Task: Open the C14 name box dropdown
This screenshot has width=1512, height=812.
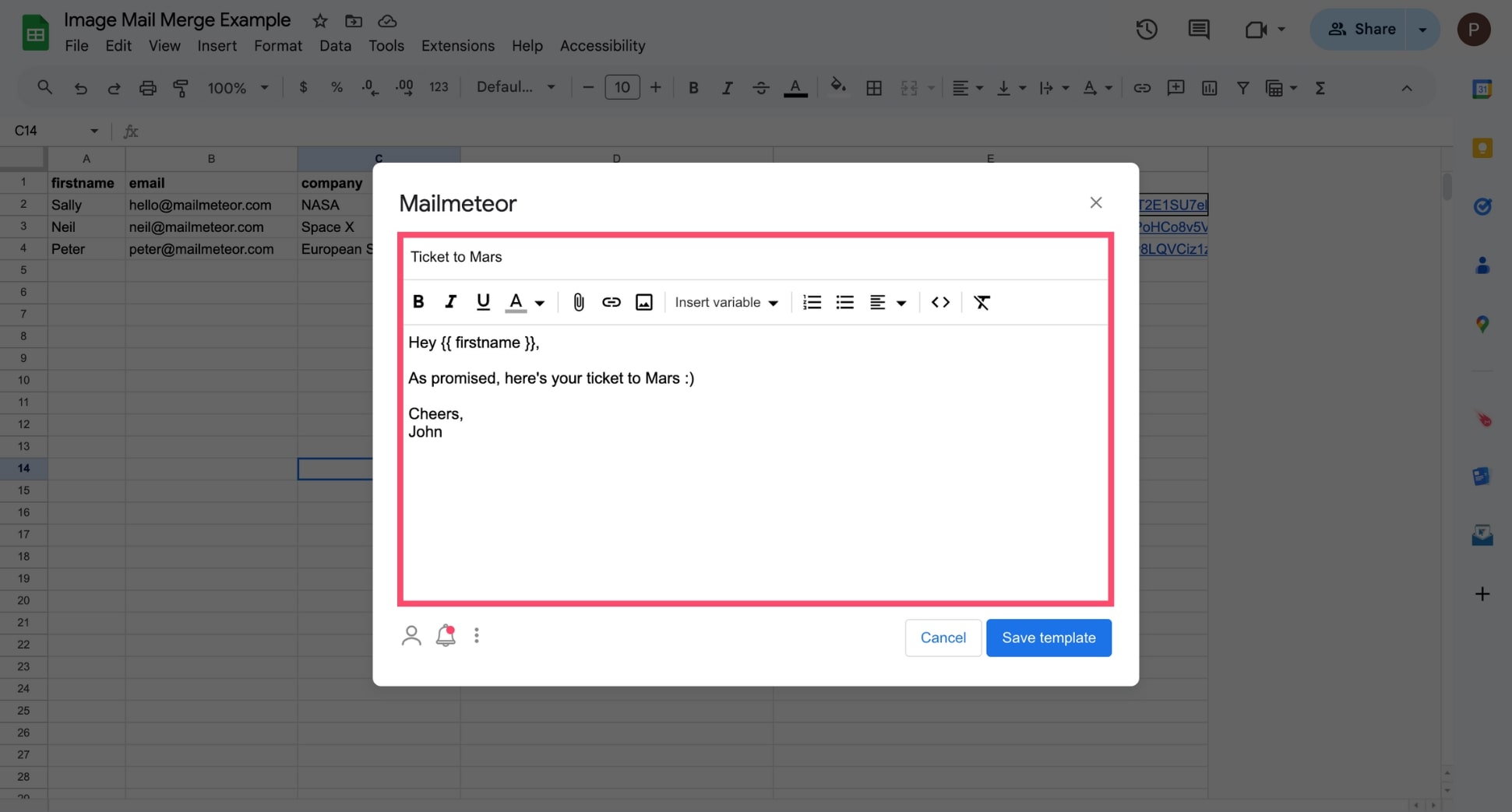Action: pyautogui.click(x=94, y=131)
